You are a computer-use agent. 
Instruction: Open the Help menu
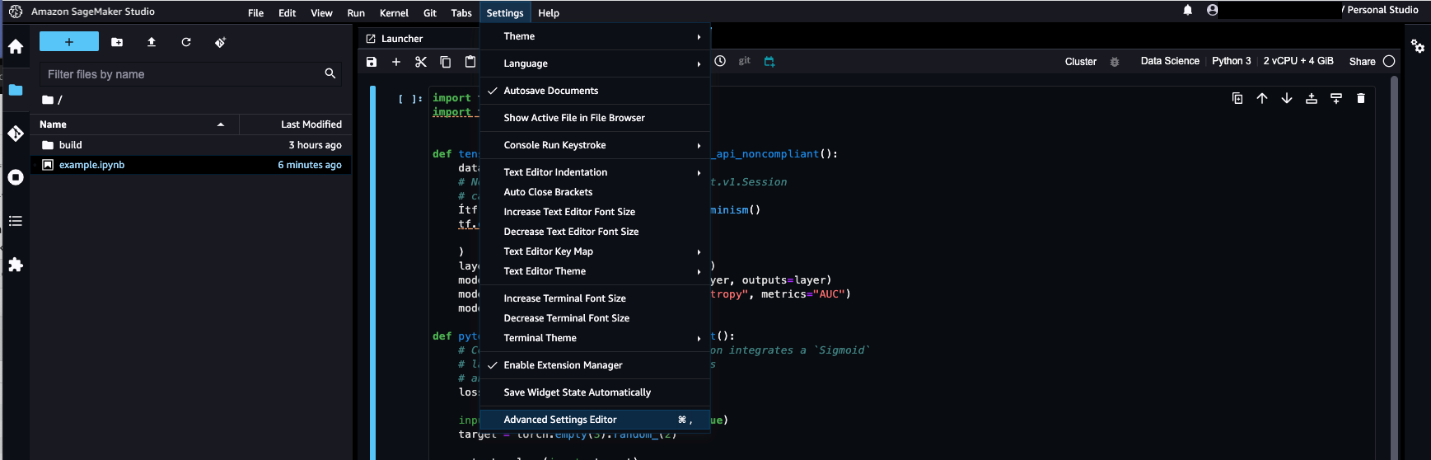[x=548, y=13]
